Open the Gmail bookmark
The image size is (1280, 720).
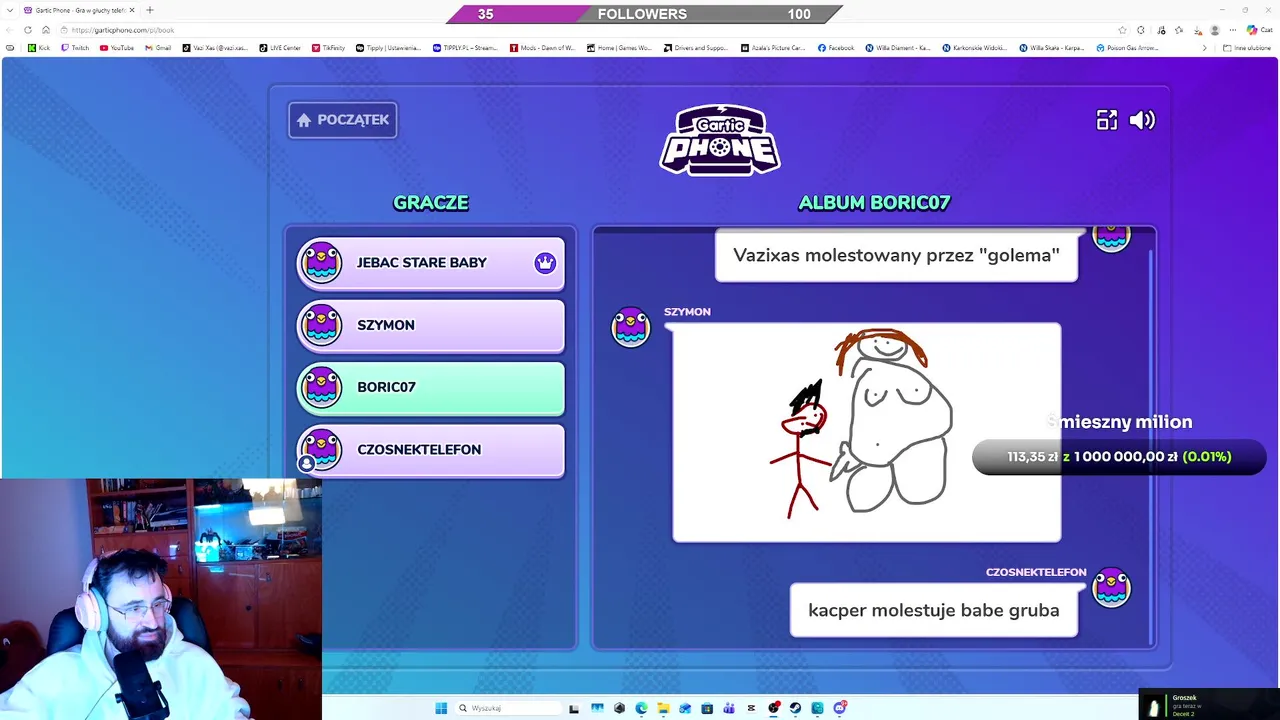click(x=158, y=48)
